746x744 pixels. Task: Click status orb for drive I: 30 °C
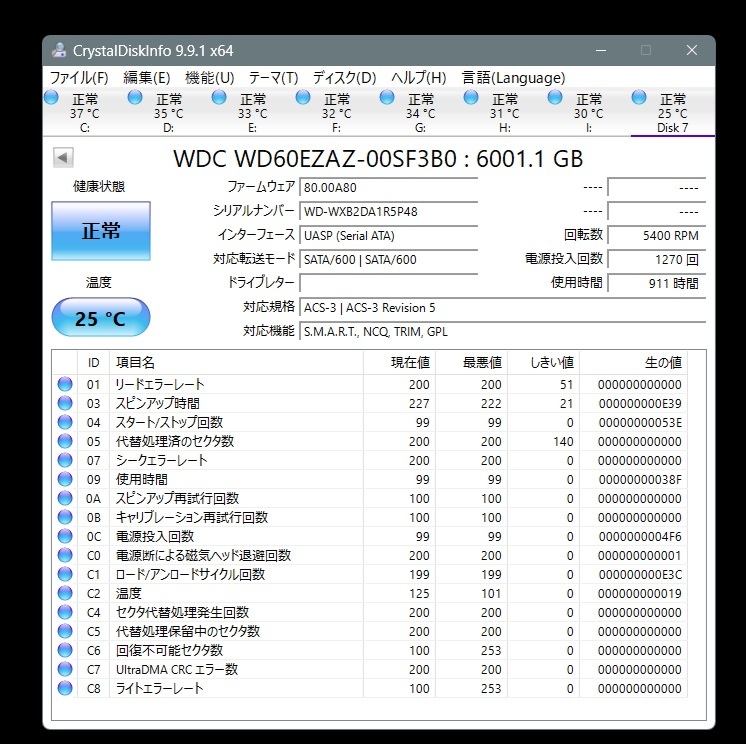(x=555, y=98)
